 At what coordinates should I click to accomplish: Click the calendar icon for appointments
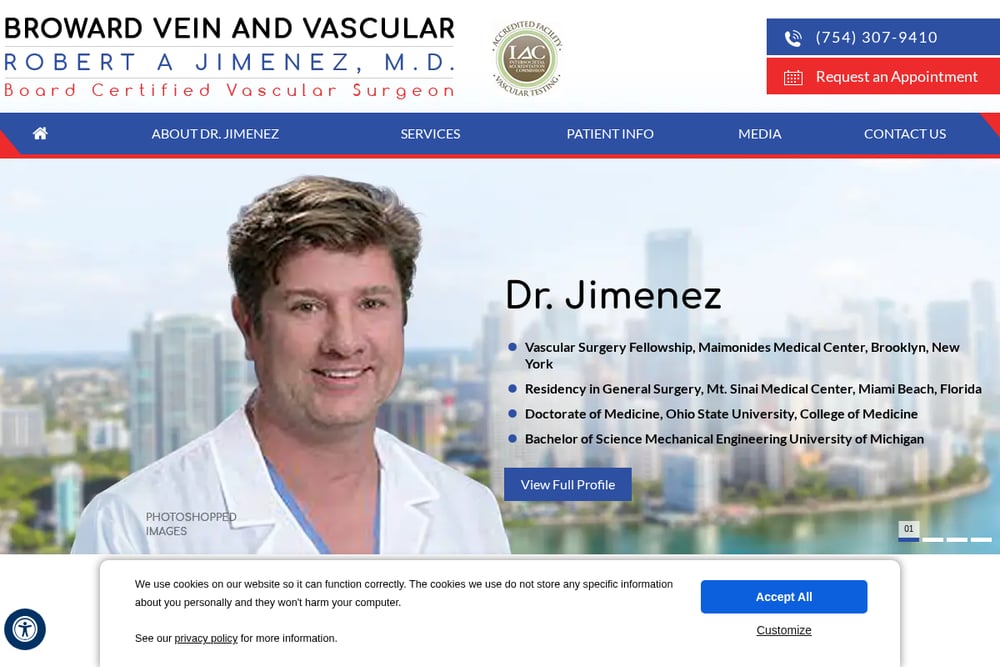(793, 78)
